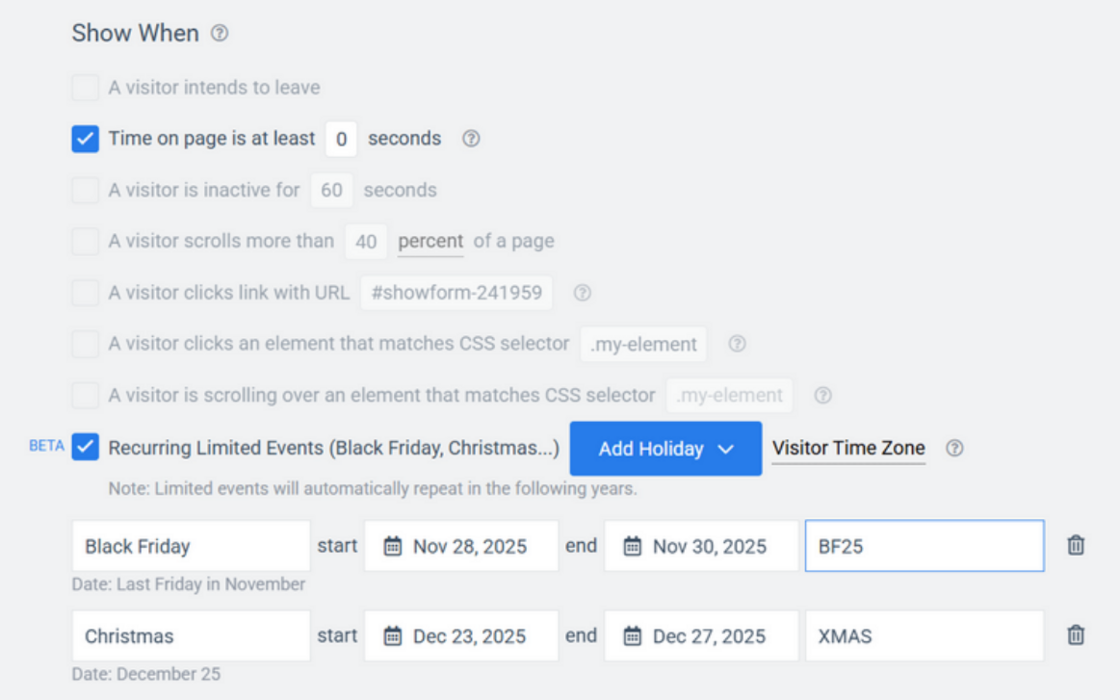The height and width of the screenshot is (700, 1120).
Task: Open Black Friday start date calendar icon
Action: tap(393, 546)
